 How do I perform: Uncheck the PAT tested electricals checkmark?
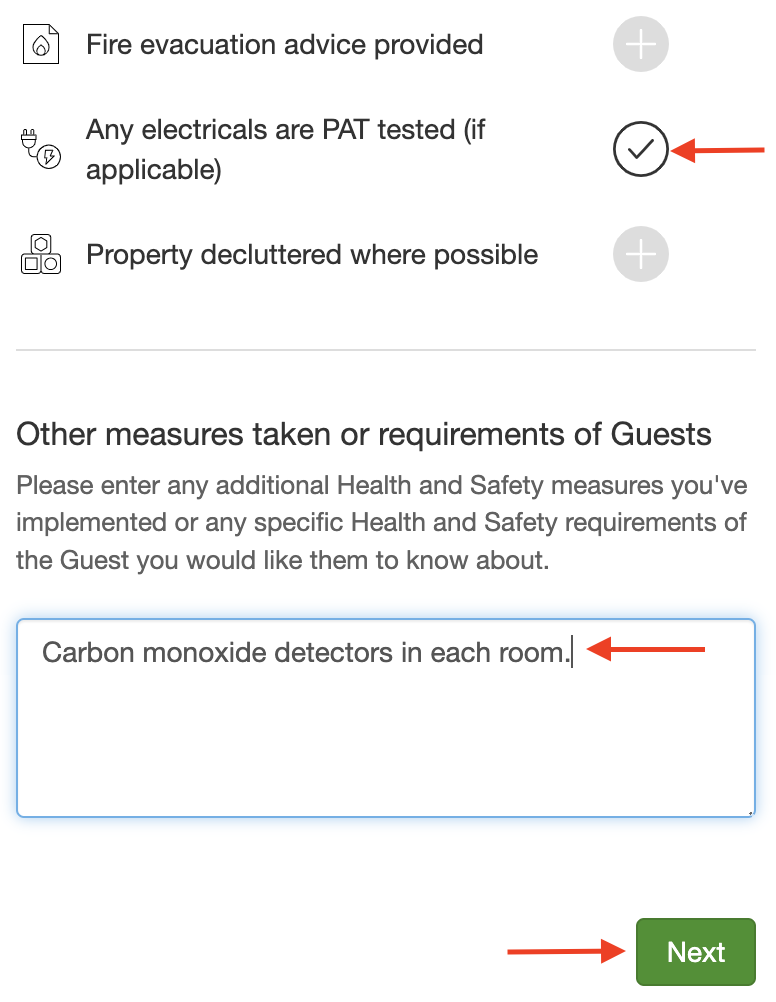pyautogui.click(x=640, y=149)
